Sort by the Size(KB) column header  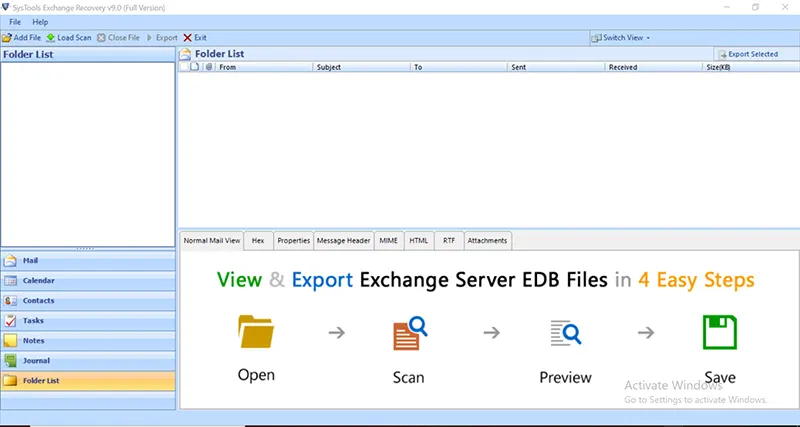point(751,67)
